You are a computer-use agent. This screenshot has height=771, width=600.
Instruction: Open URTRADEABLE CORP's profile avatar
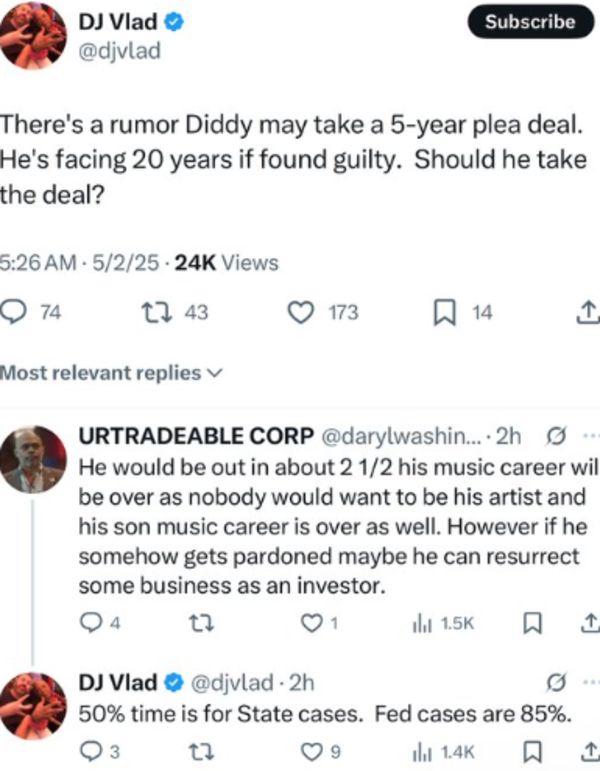(33, 460)
